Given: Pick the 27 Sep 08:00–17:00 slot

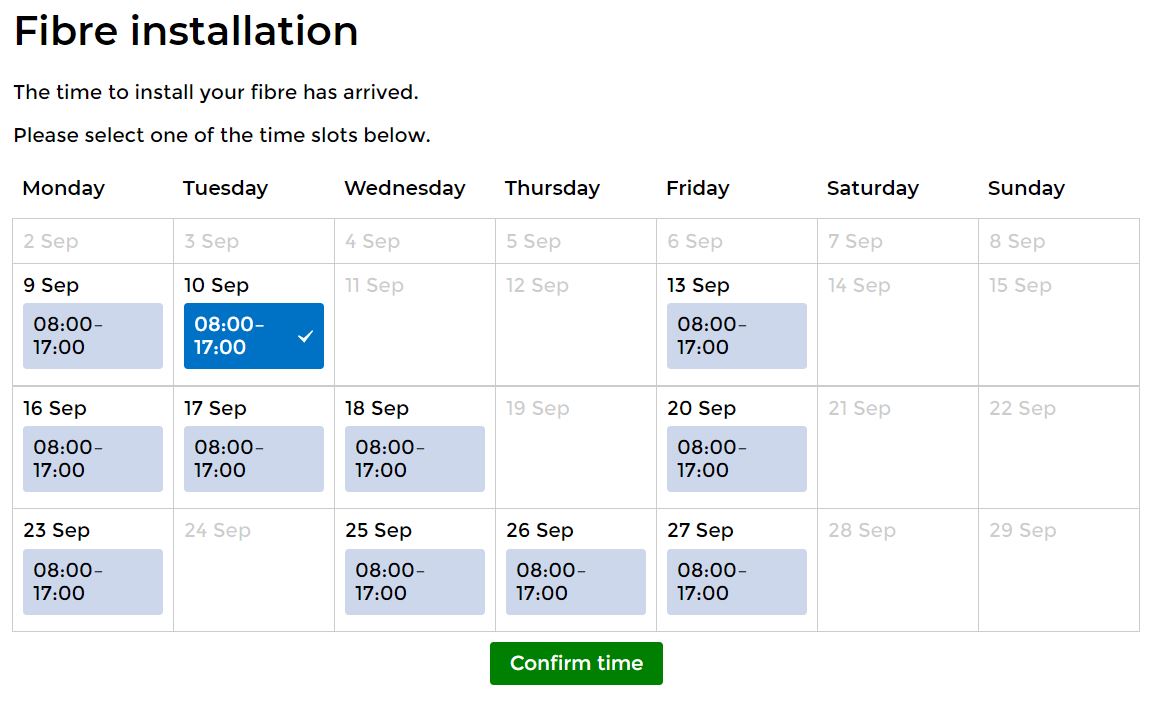Looking at the screenshot, I should (736, 581).
